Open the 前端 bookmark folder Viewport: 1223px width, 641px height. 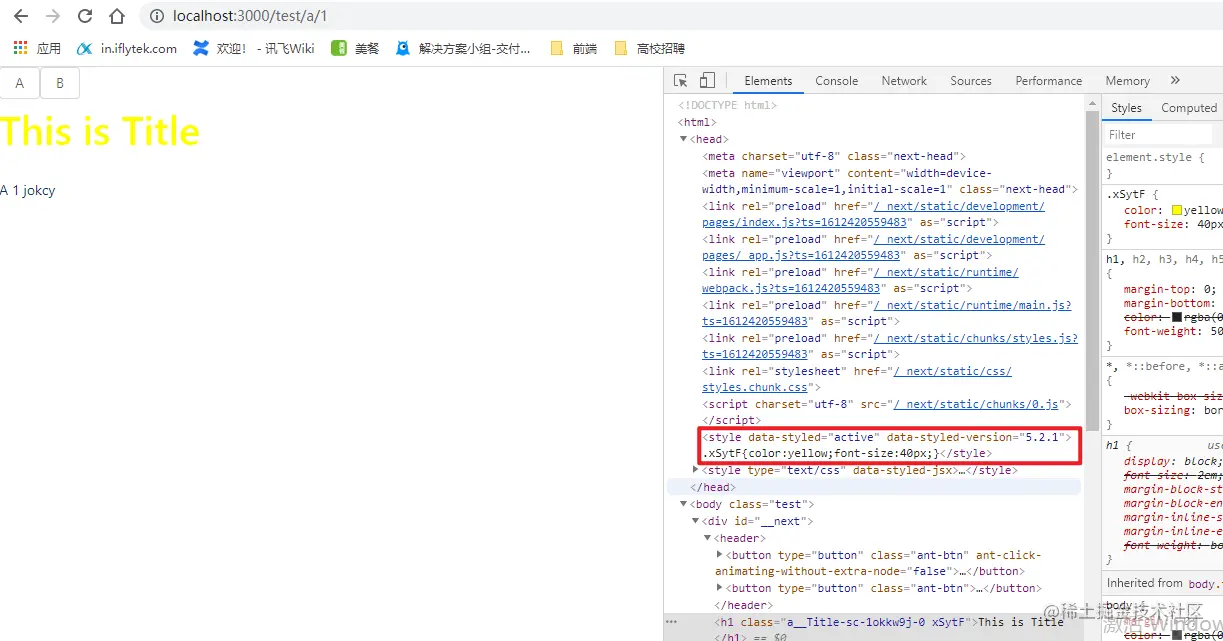click(573, 48)
